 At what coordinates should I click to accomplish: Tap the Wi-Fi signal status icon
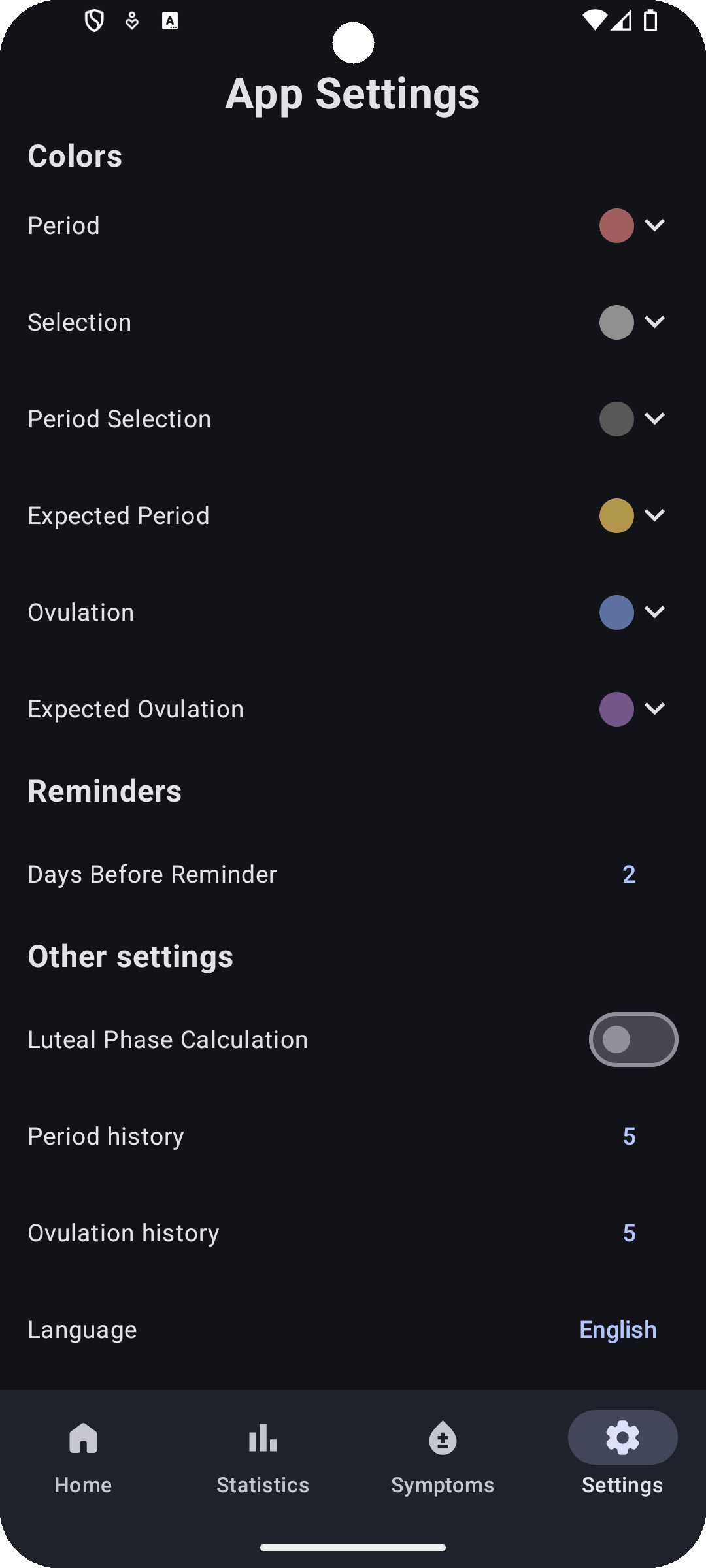click(594, 21)
